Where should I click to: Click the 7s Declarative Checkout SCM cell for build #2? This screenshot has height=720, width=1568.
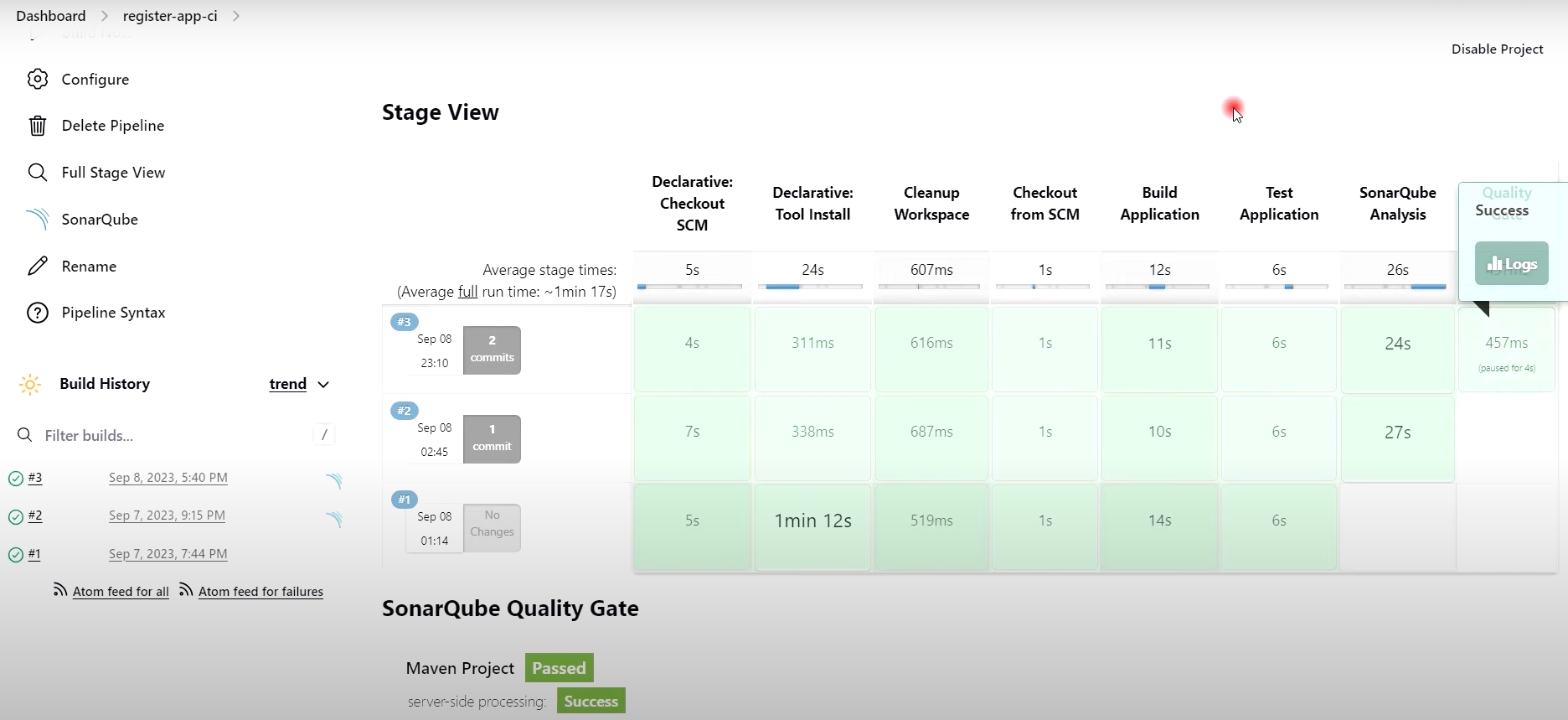click(x=692, y=438)
